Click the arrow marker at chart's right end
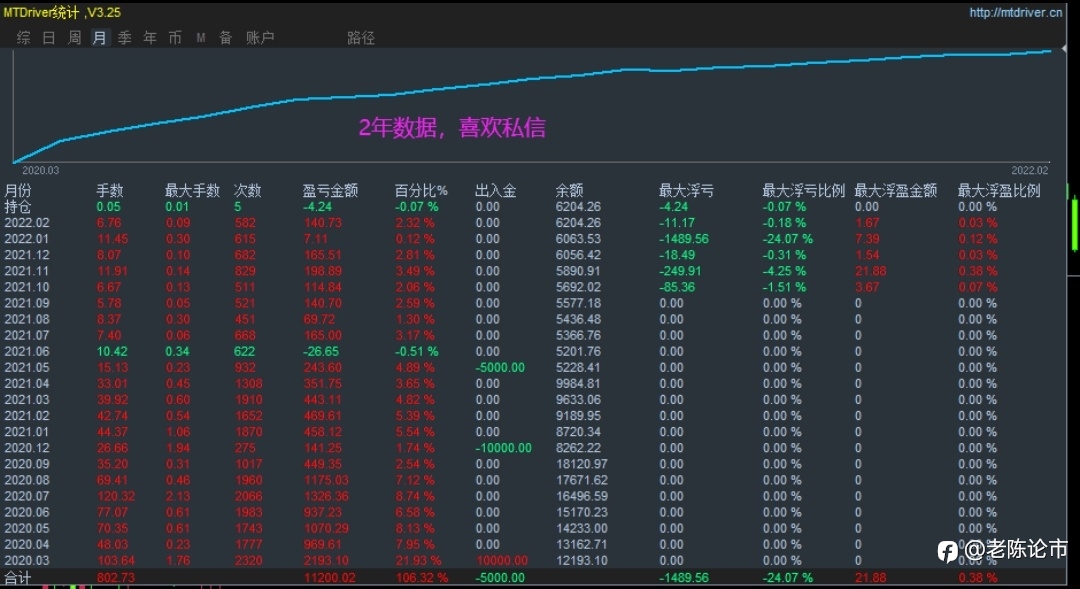This screenshot has width=1080, height=589. coord(1064,49)
